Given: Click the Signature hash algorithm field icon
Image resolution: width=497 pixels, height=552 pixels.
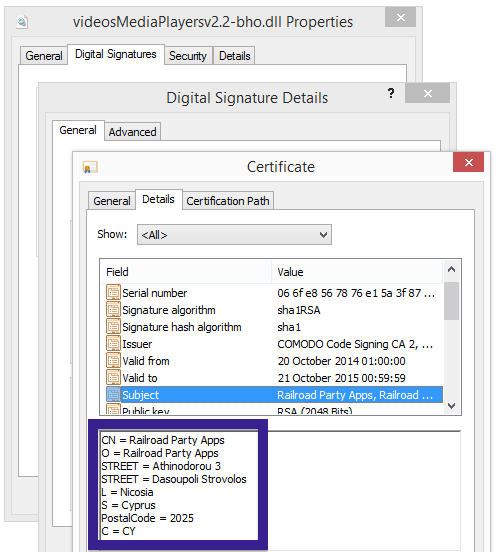Looking at the screenshot, I should click(x=113, y=326).
